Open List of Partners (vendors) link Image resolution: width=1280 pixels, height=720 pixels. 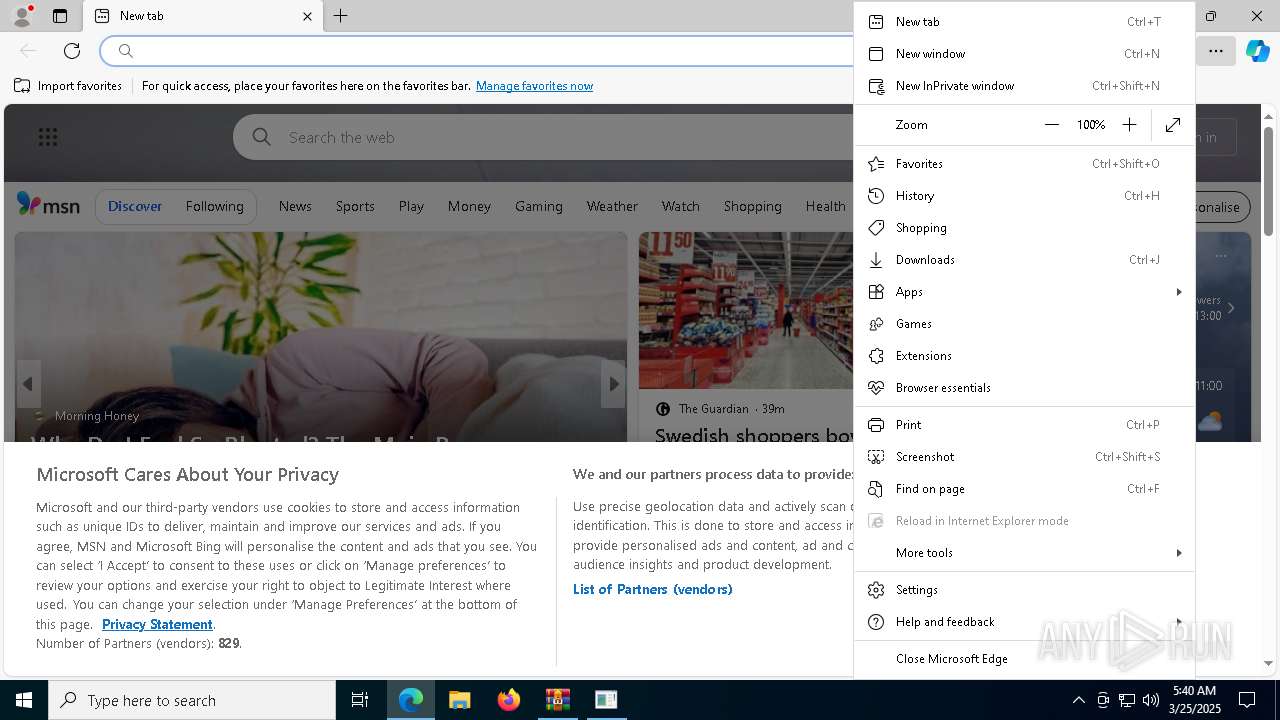[x=652, y=589]
